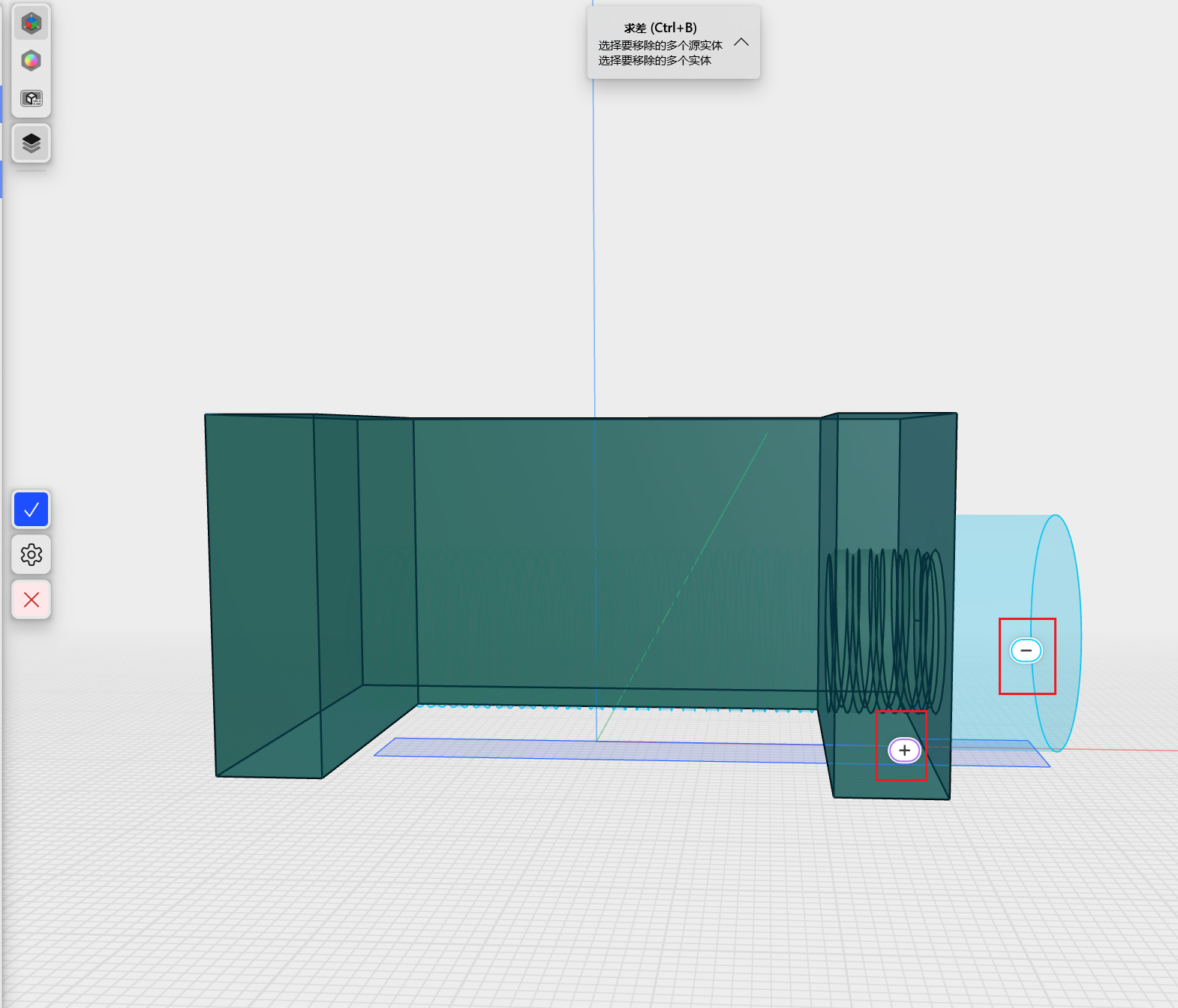1178x1008 pixels.
Task: Click the plus handle on the teal body
Action: click(x=904, y=750)
